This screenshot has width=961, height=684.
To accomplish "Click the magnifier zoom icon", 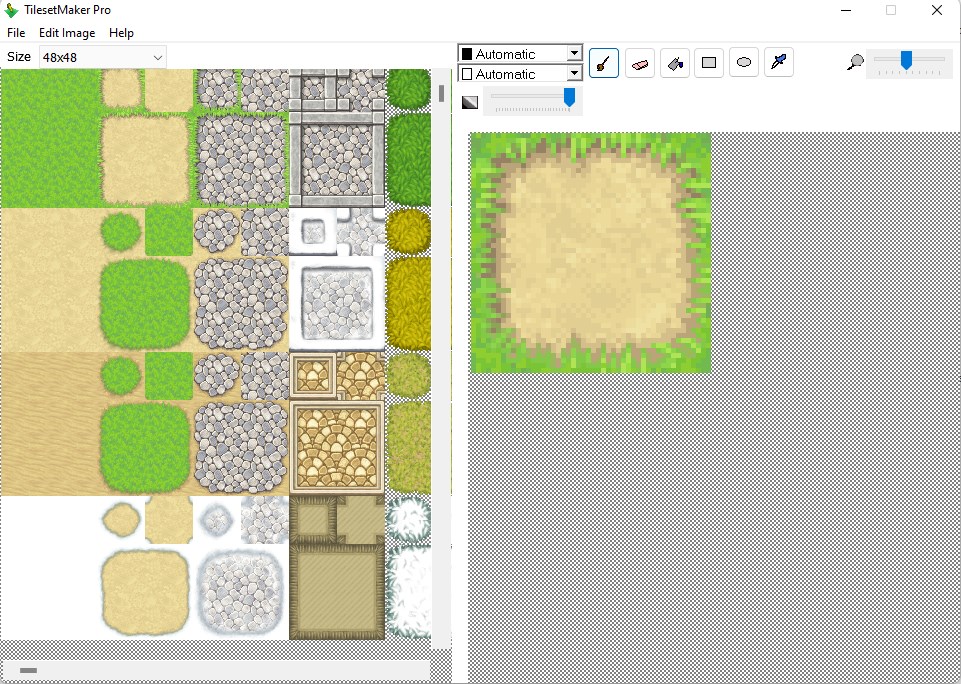I will [856, 62].
